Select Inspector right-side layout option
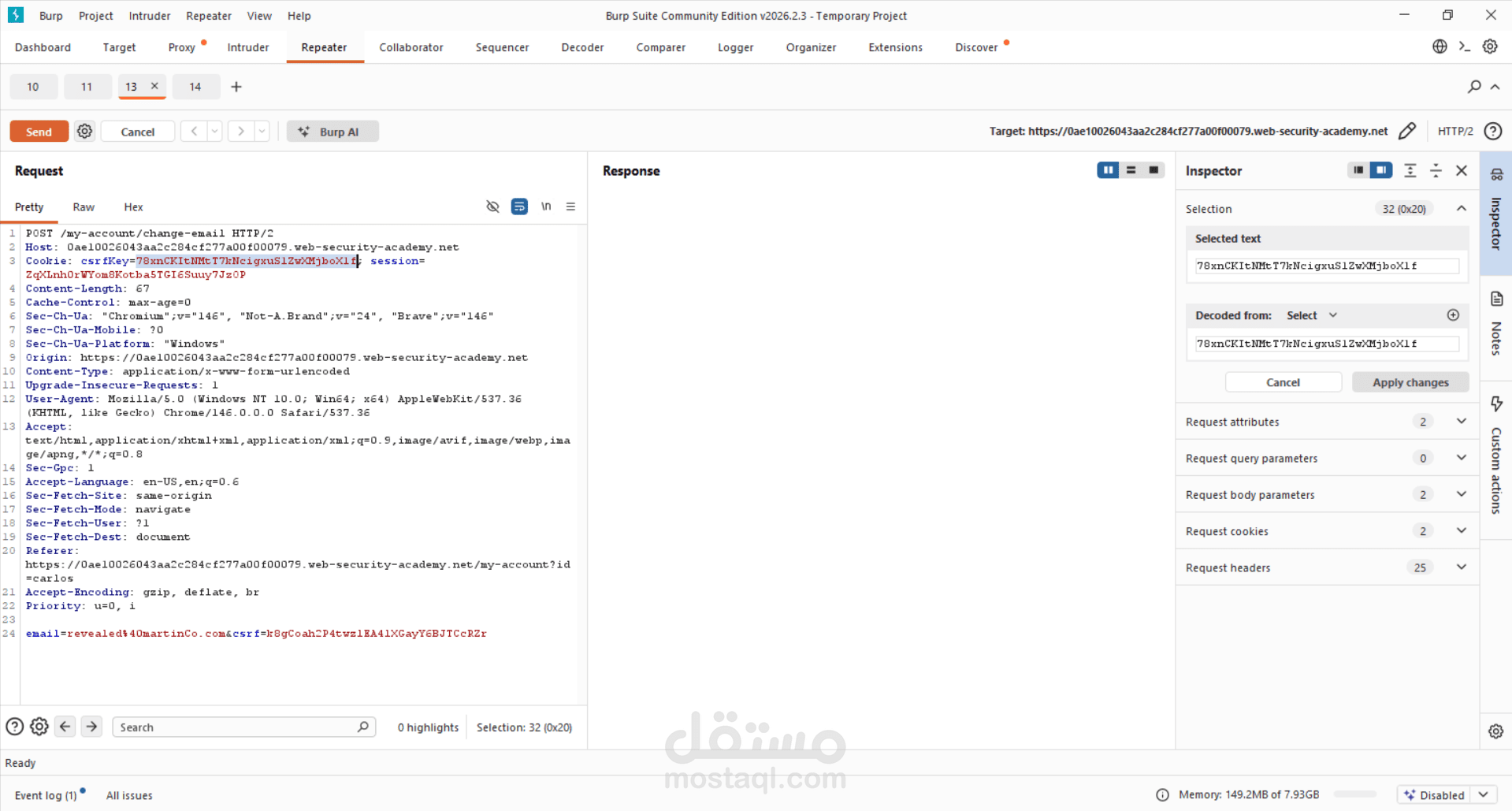 pyautogui.click(x=1381, y=170)
